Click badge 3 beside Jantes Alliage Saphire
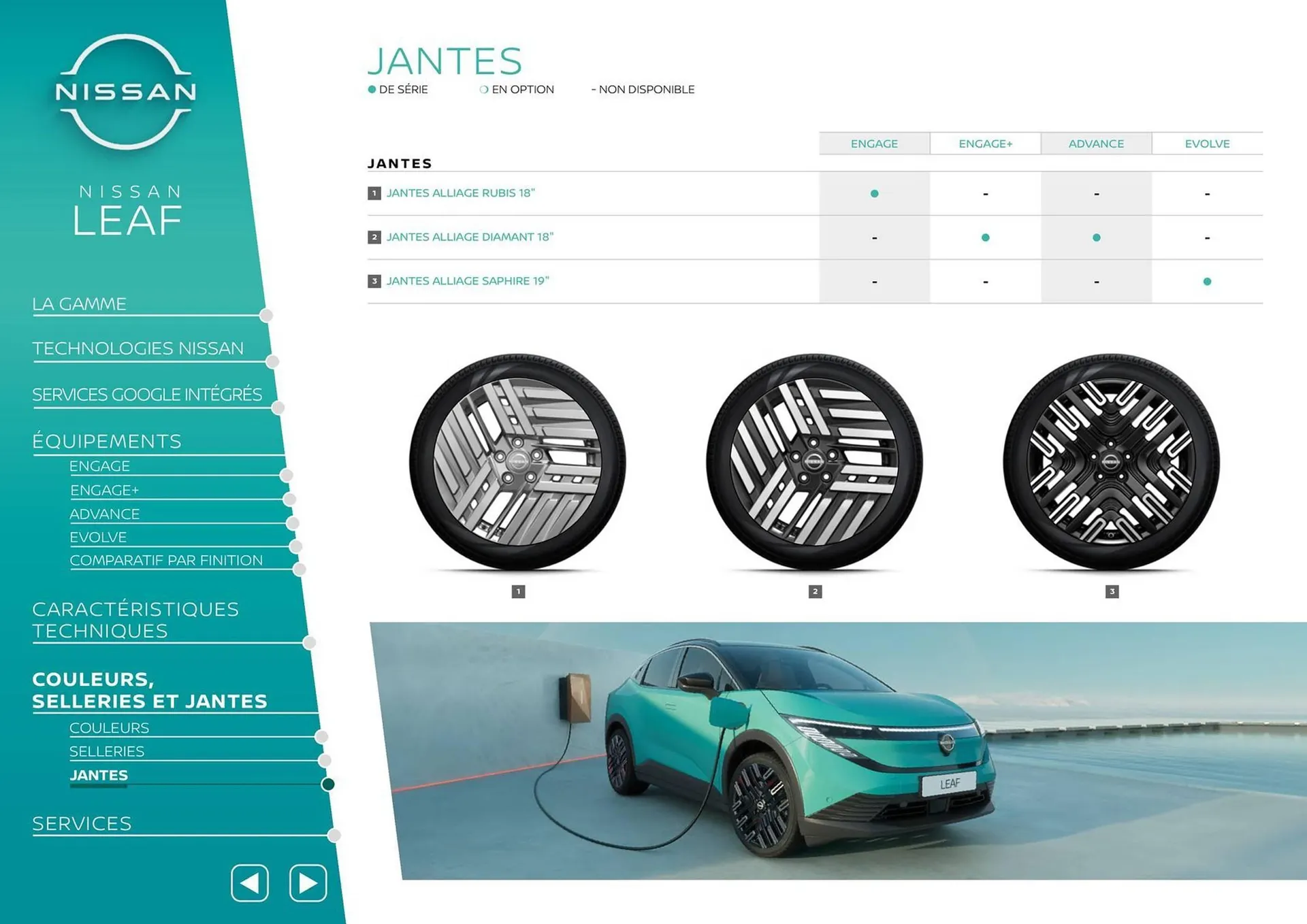This screenshot has width=1307, height=924. click(x=374, y=281)
